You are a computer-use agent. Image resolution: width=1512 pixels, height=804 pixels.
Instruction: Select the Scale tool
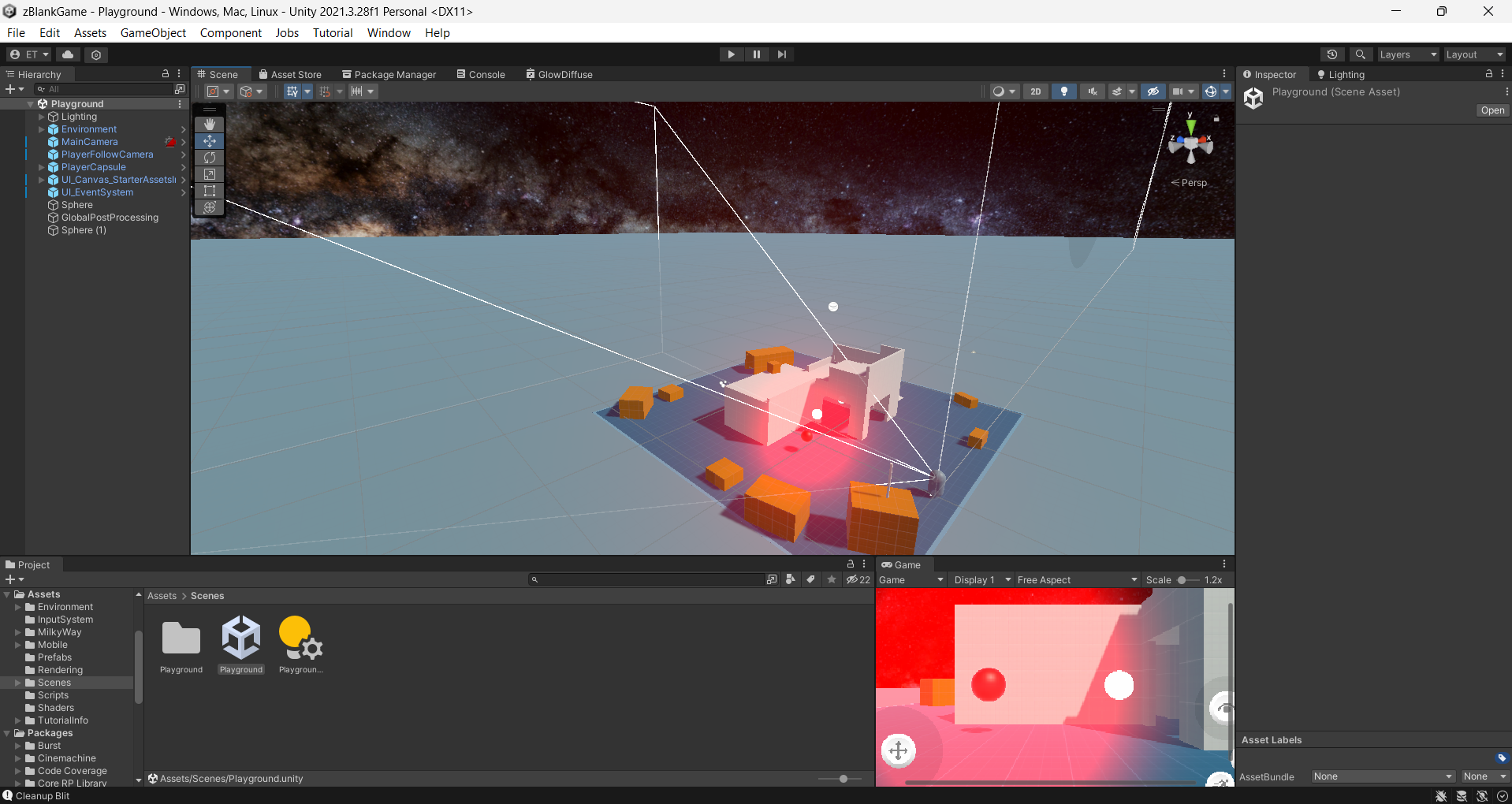(210, 174)
